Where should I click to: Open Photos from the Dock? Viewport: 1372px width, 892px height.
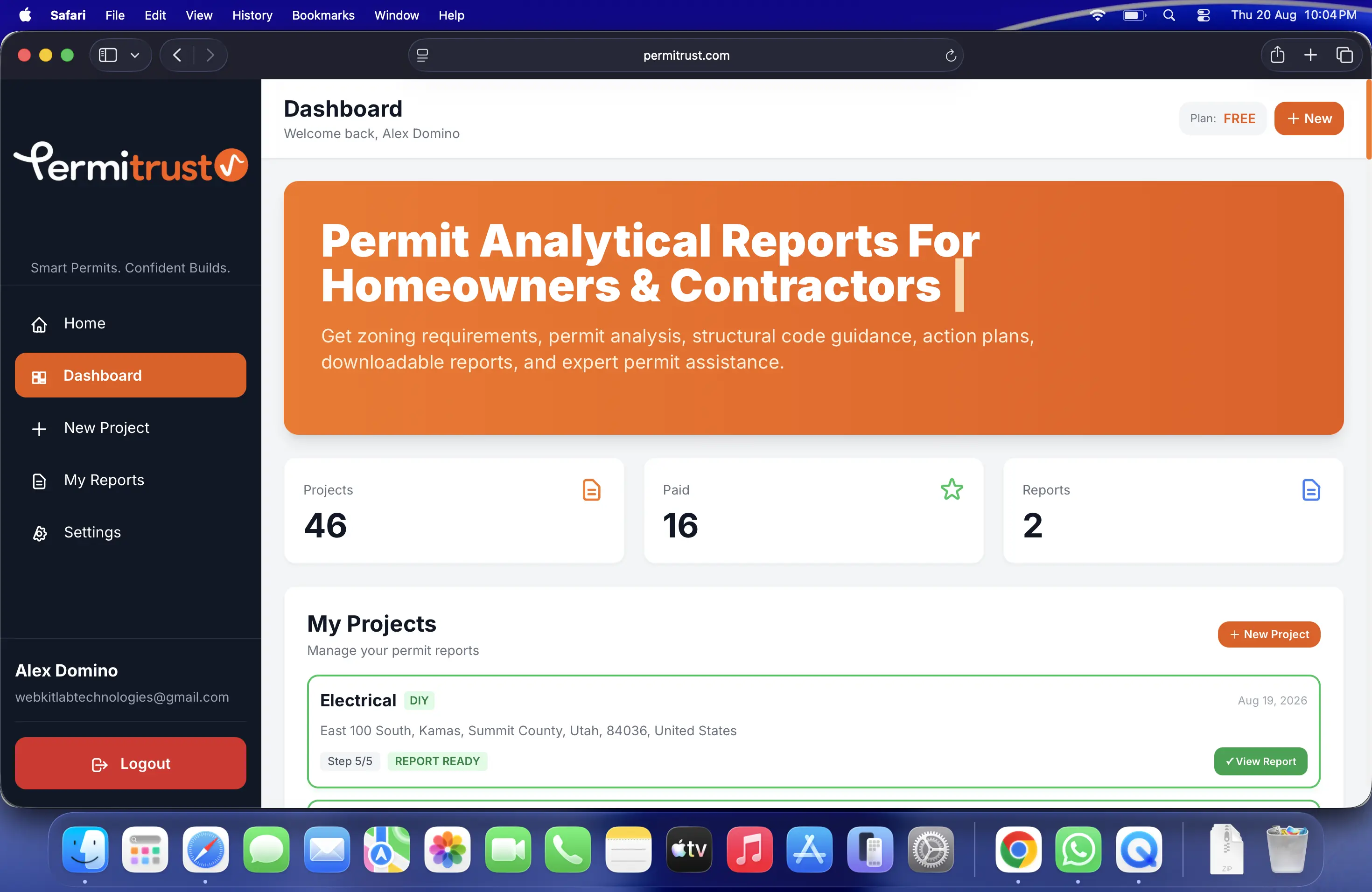point(448,850)
